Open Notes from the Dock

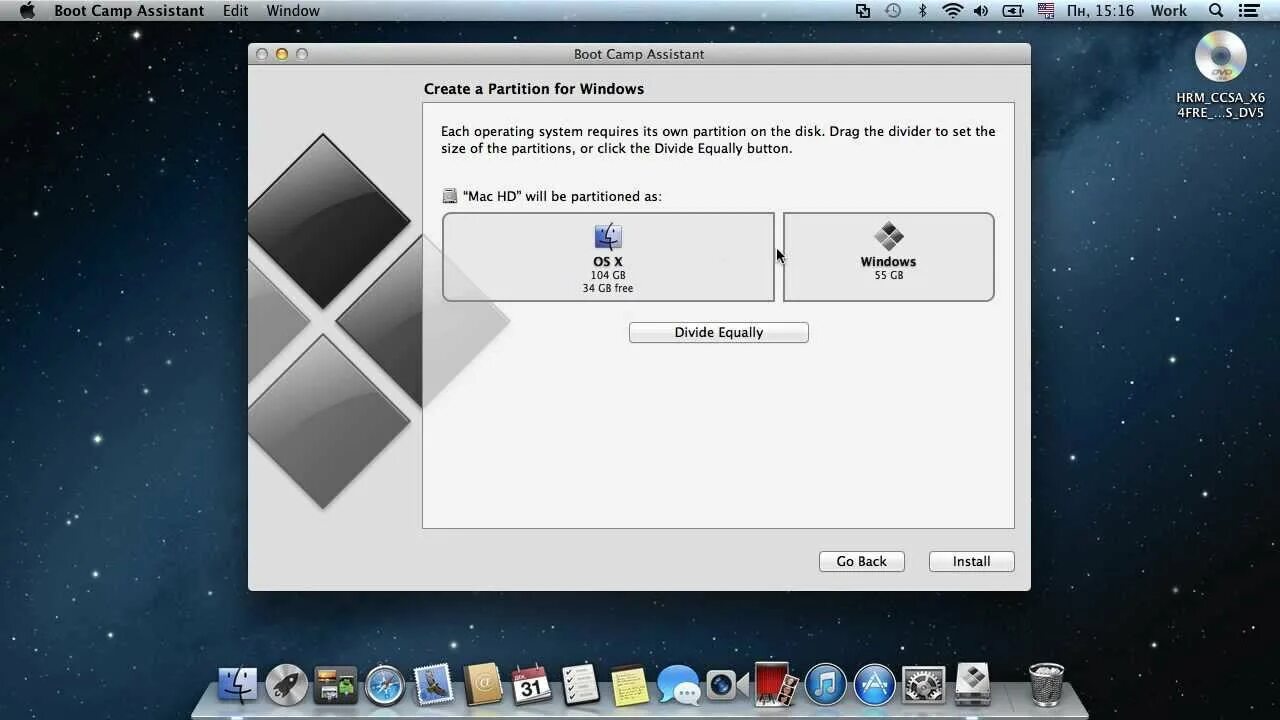click(629, 685)
